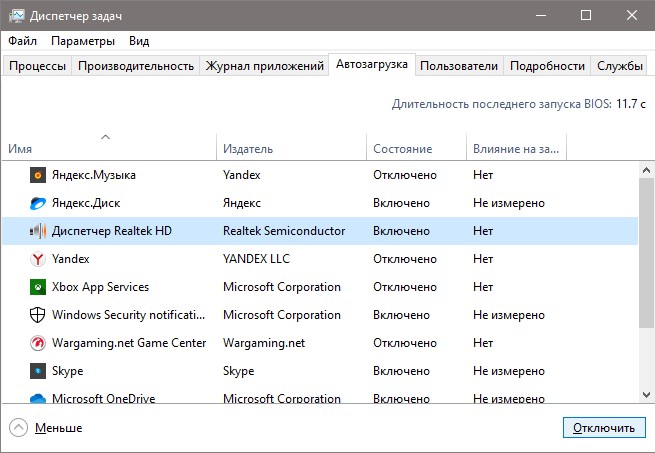Select the Диспетчер Realtek HD entry
Image resolution: width=655 pixels, height=453 pixels.
pyautogui.click(x=112, y=231)
